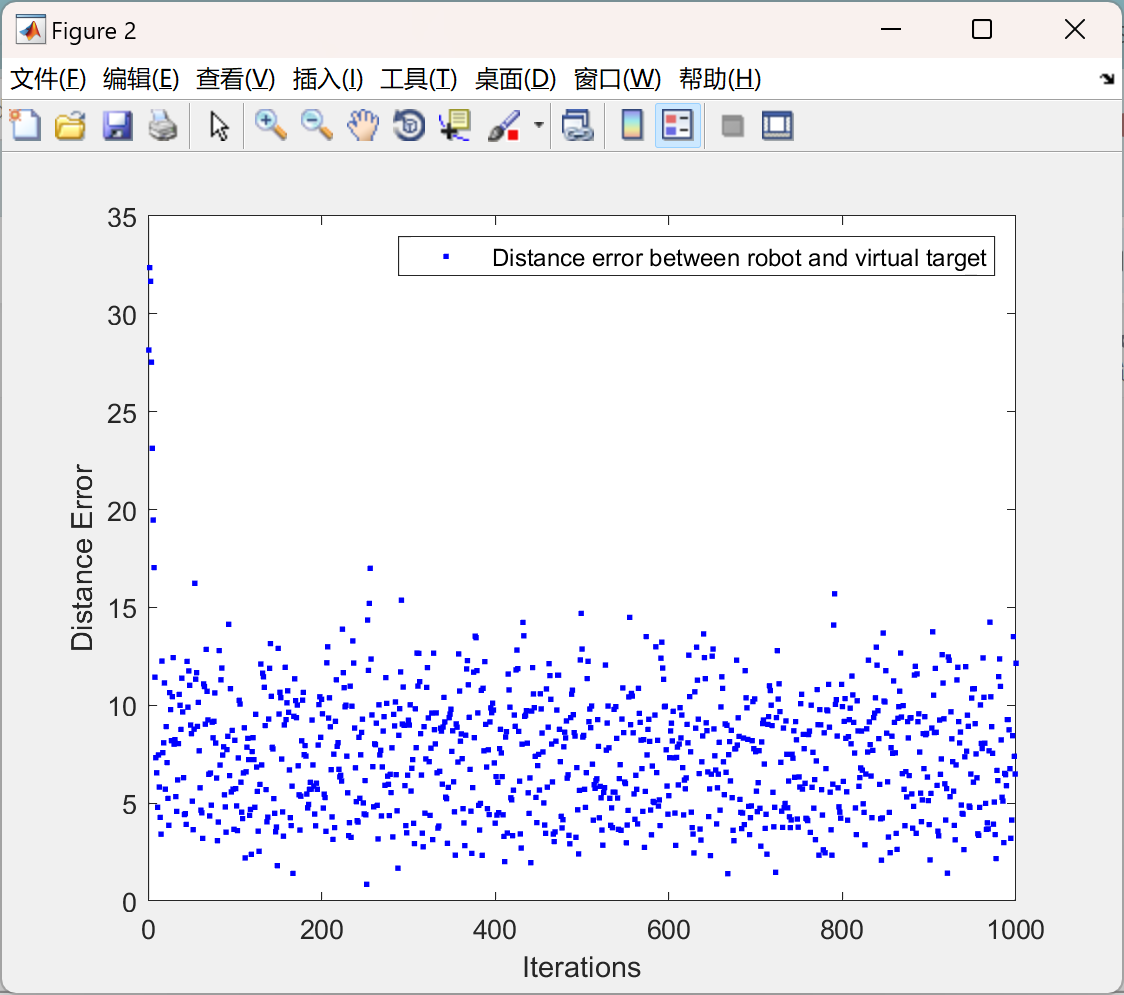Select the Edit Plot arrow tool
This screenshot has width=1124, height=995.
click(x=219, y=126)
